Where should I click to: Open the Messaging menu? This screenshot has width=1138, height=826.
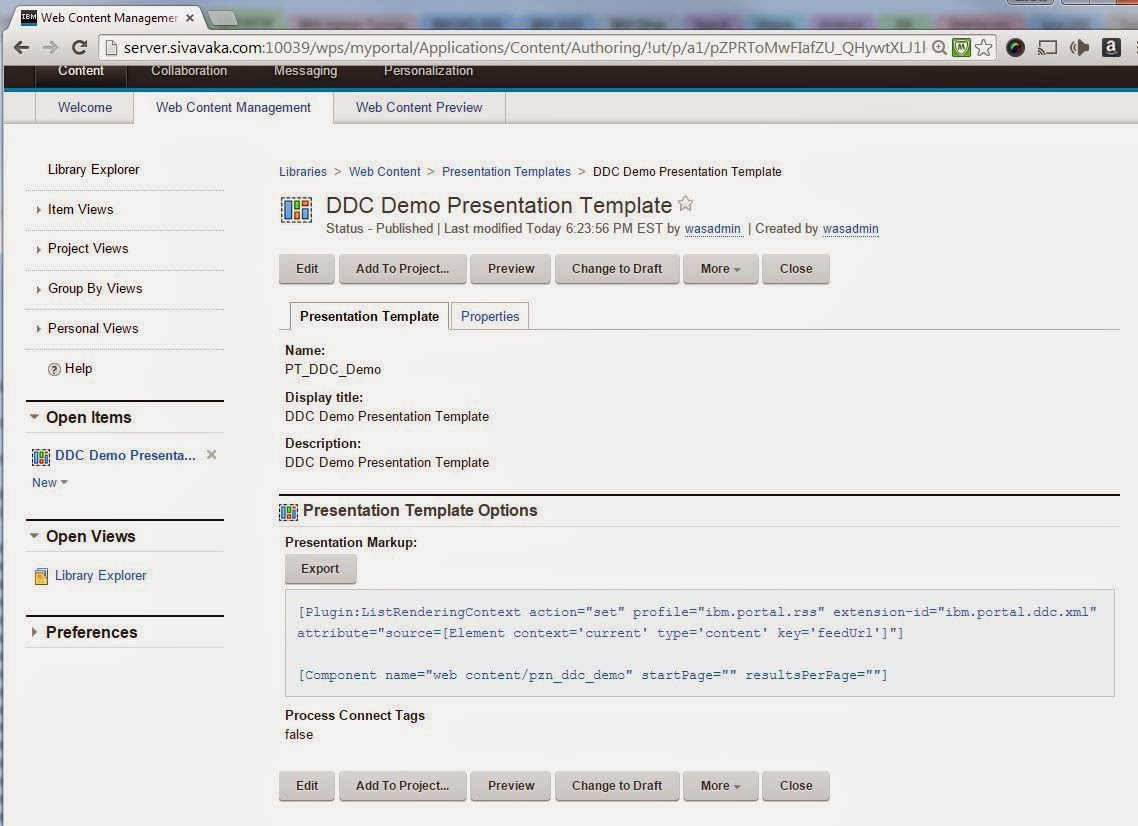[306, 70]
